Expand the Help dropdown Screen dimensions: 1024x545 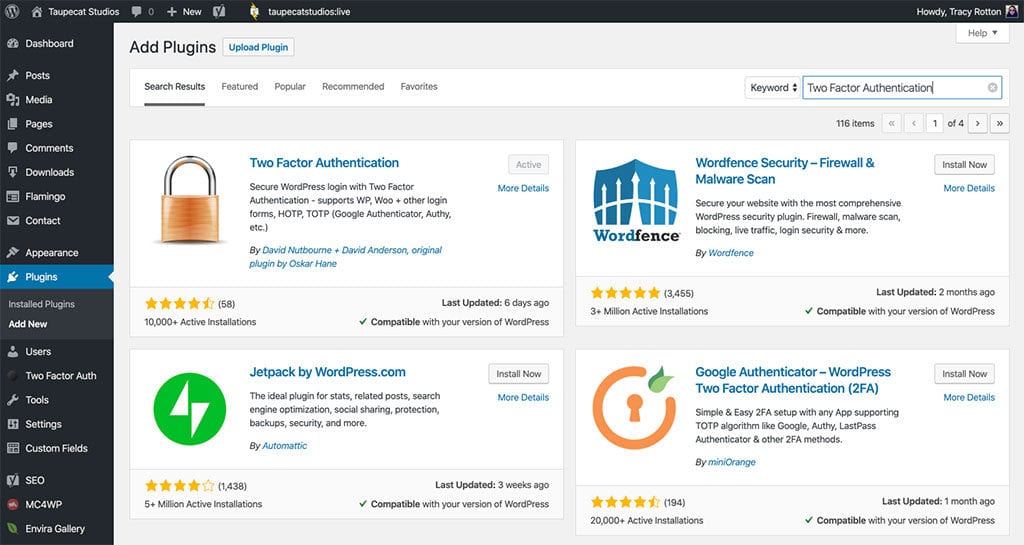coord(982,33)
